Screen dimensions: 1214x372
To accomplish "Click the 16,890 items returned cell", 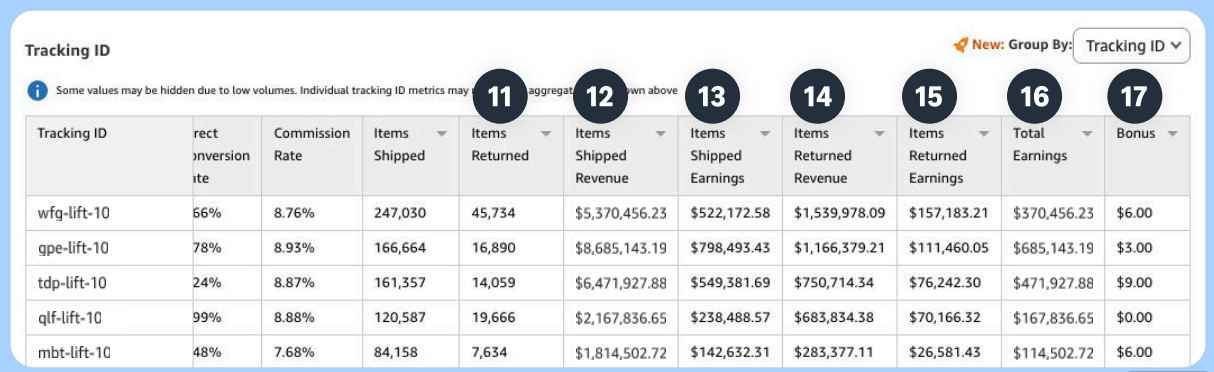I will pos(512,248).
